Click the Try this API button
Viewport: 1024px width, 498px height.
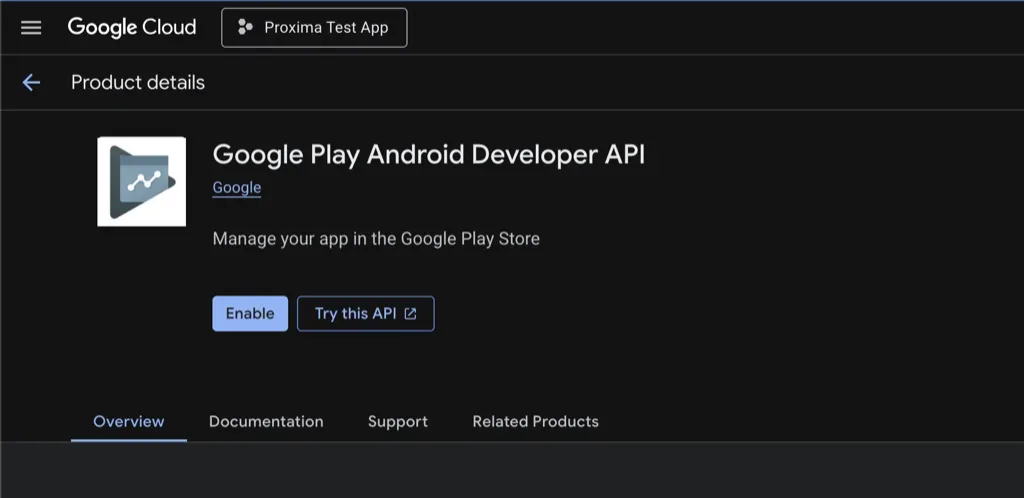[366, 313]
